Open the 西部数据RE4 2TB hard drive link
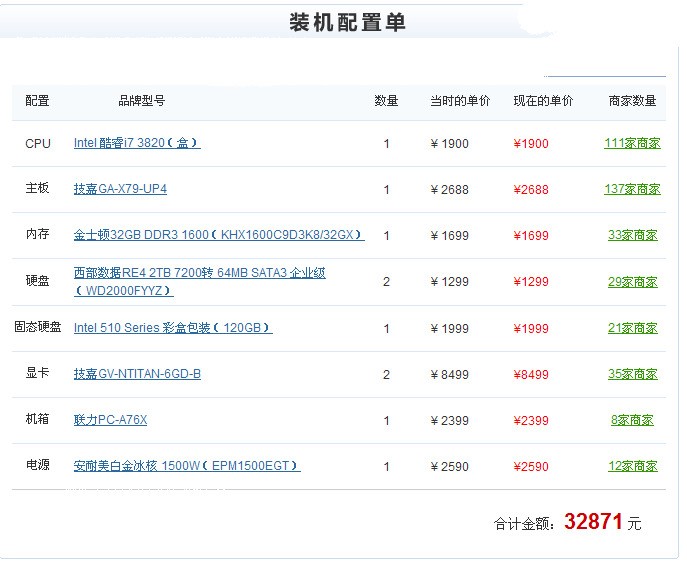This screenshot has width=687, height=569. point(199,281)
